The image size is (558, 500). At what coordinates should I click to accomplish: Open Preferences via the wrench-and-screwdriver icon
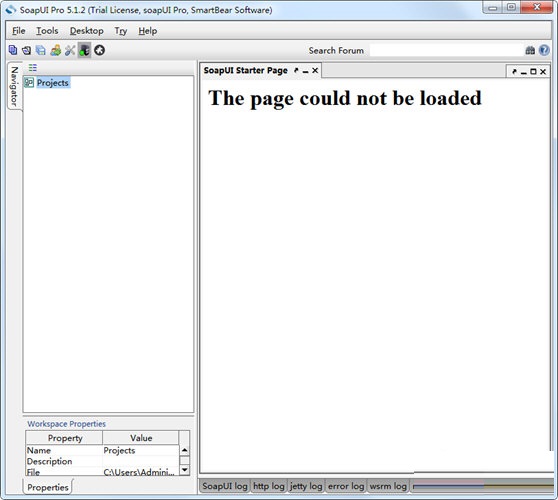[x=70, y=50]
